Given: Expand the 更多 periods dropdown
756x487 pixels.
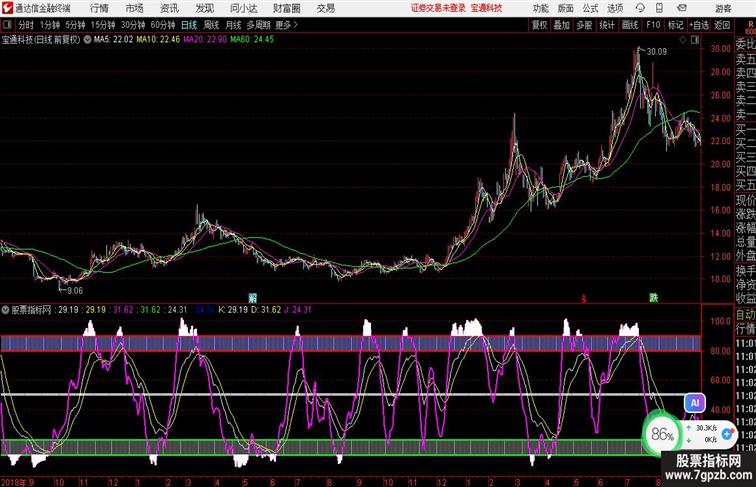Looking at the screenshot, I should (287, 25).
